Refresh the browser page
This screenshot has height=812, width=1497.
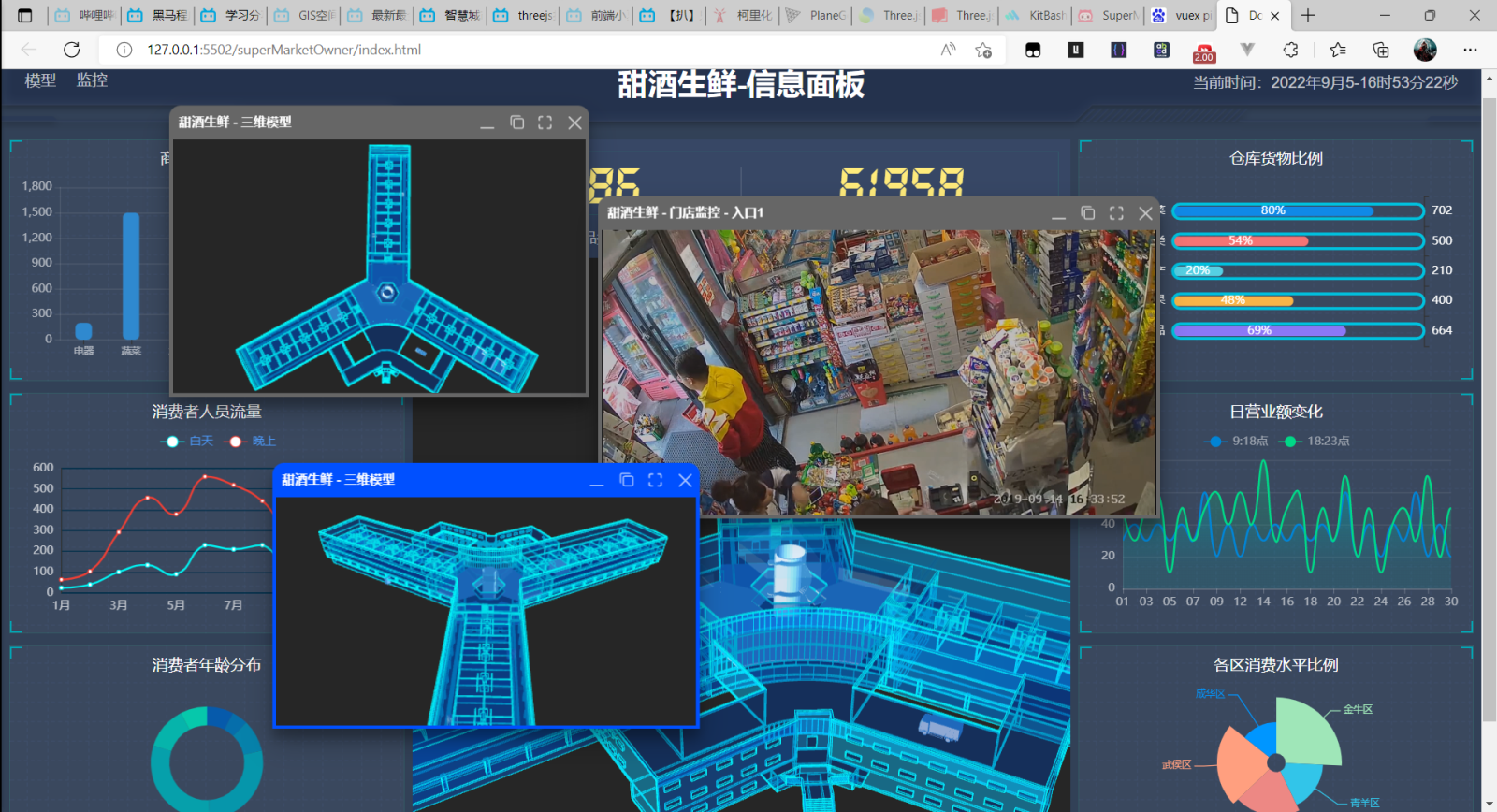tap(72, 50)
